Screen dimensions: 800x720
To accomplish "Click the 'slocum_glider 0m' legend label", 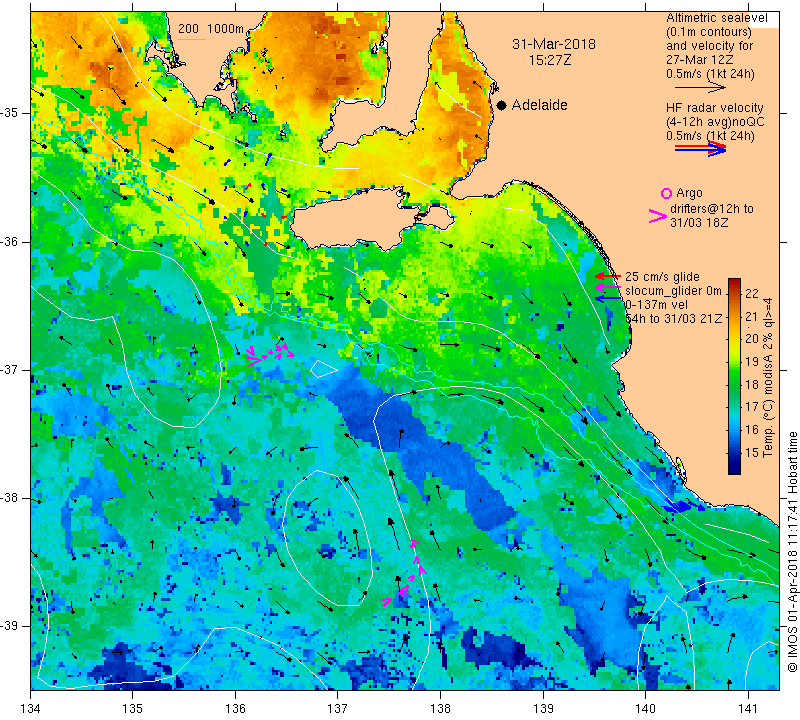I will click(x=673, y=291).
